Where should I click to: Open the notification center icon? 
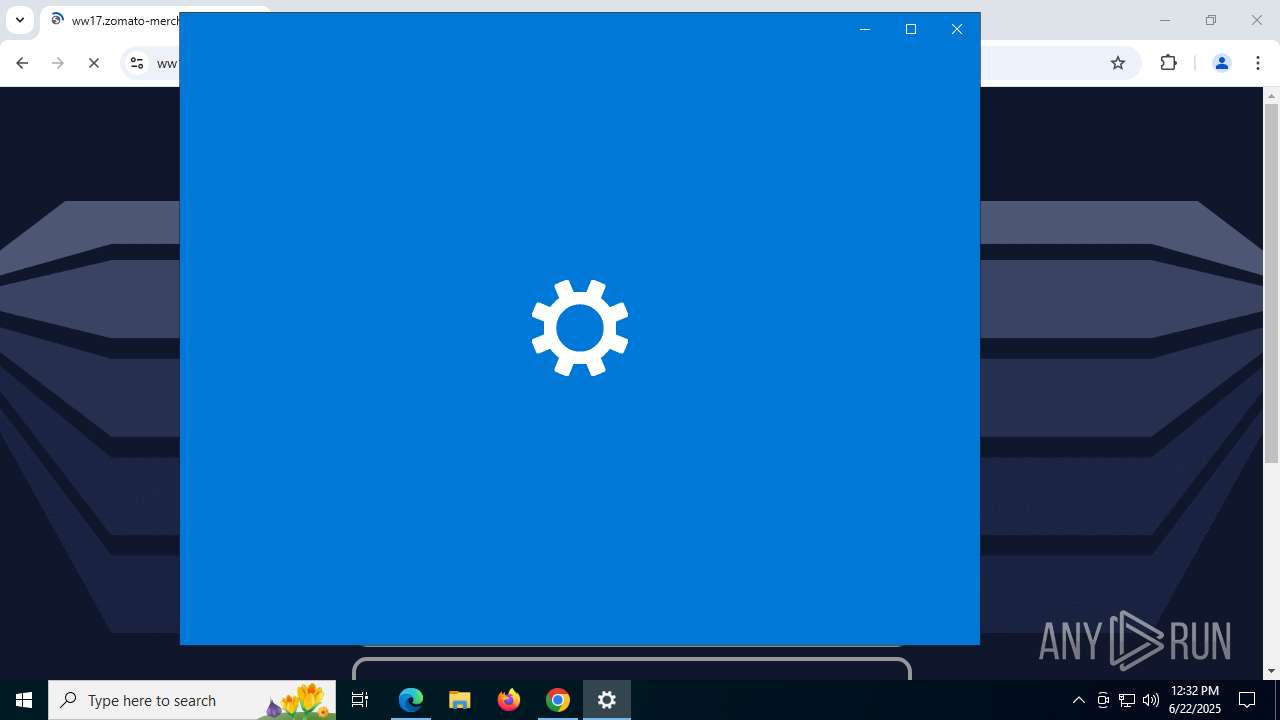1247,700
